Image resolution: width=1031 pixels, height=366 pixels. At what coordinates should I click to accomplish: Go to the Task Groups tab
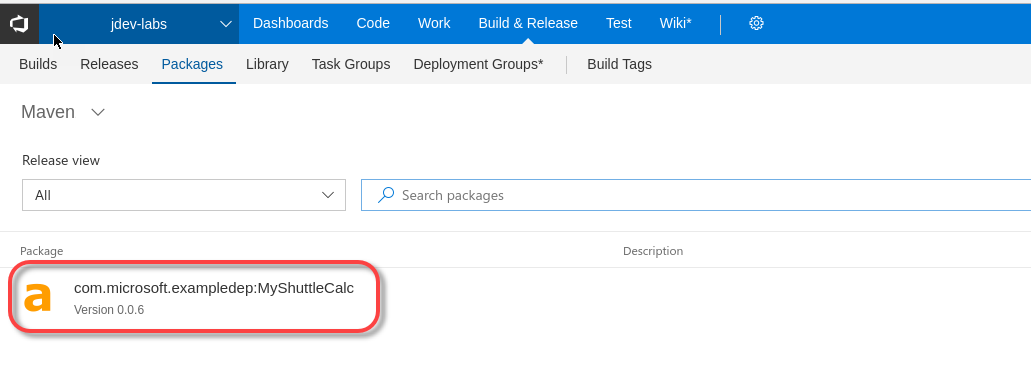(x=351, y=64)
